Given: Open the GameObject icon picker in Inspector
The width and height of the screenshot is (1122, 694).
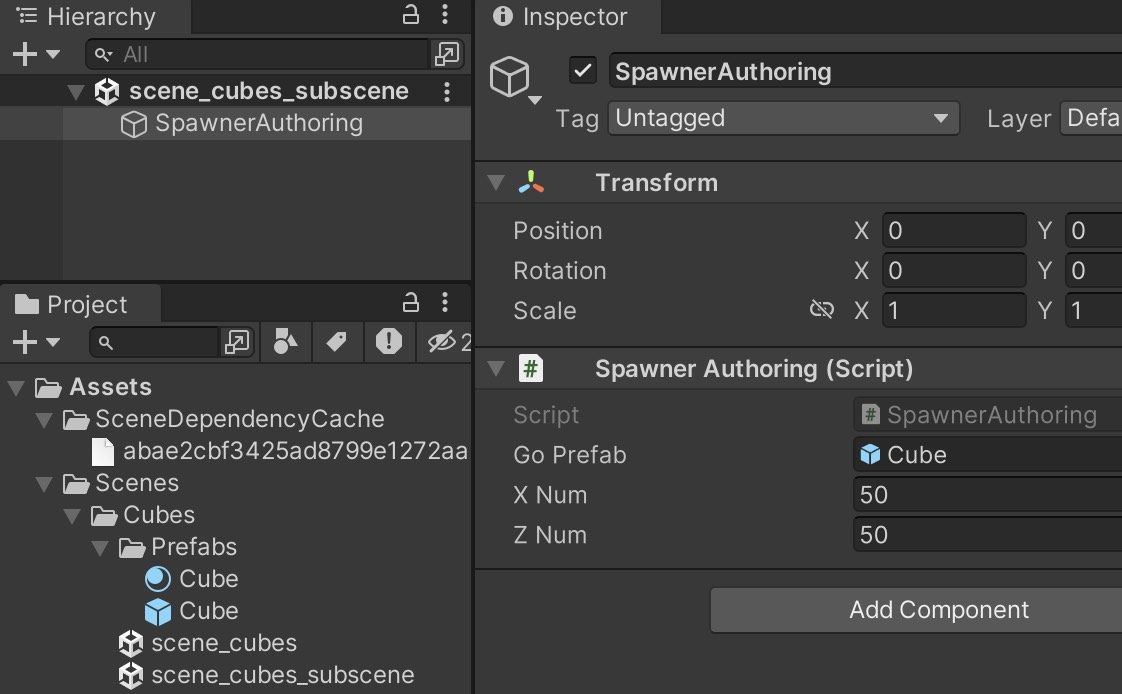Looking at the screenshot, I should pyautogui.click(x=515, y=79).
